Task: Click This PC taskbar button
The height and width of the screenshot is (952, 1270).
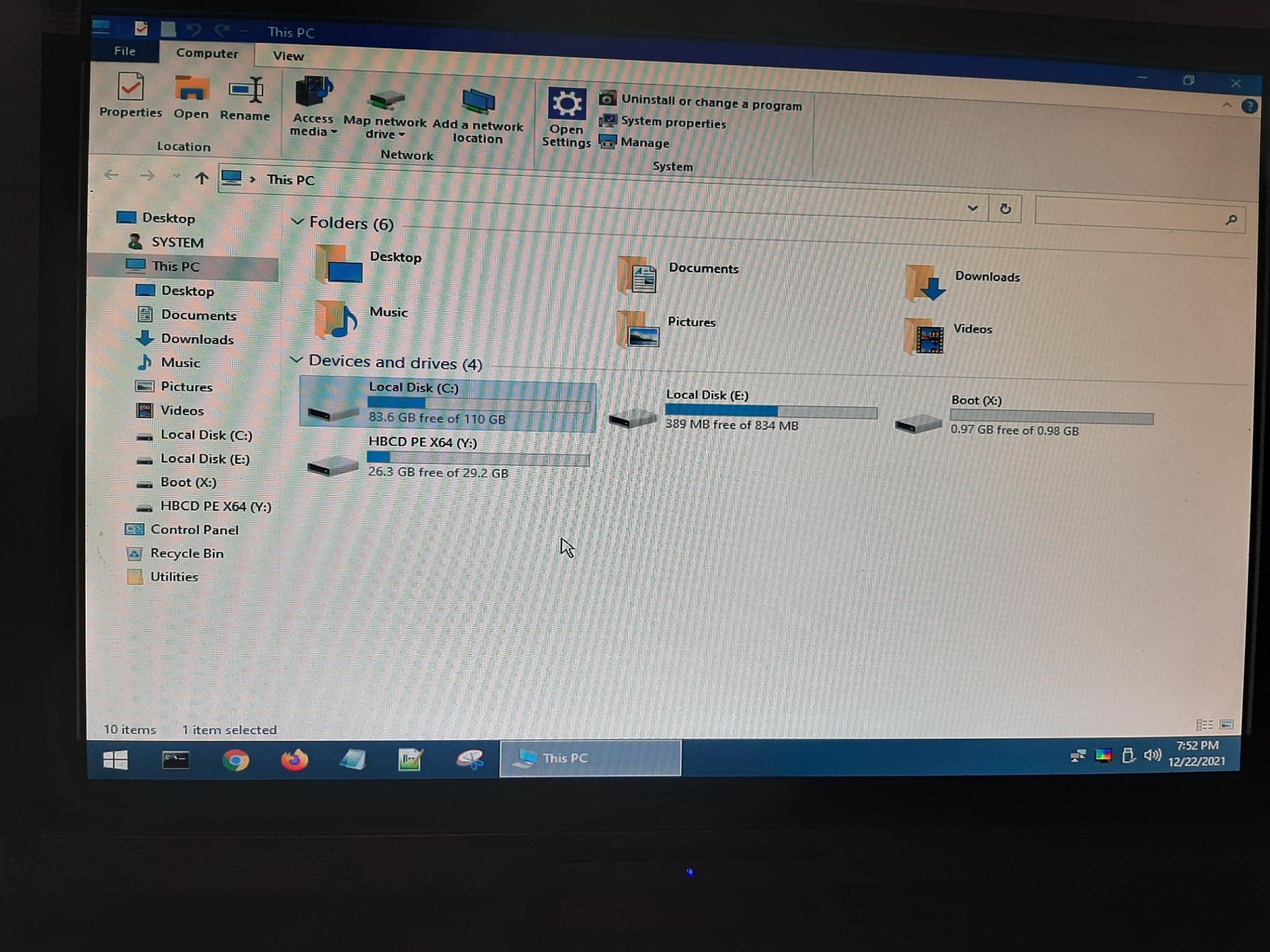Action: [x=590, y=758]
